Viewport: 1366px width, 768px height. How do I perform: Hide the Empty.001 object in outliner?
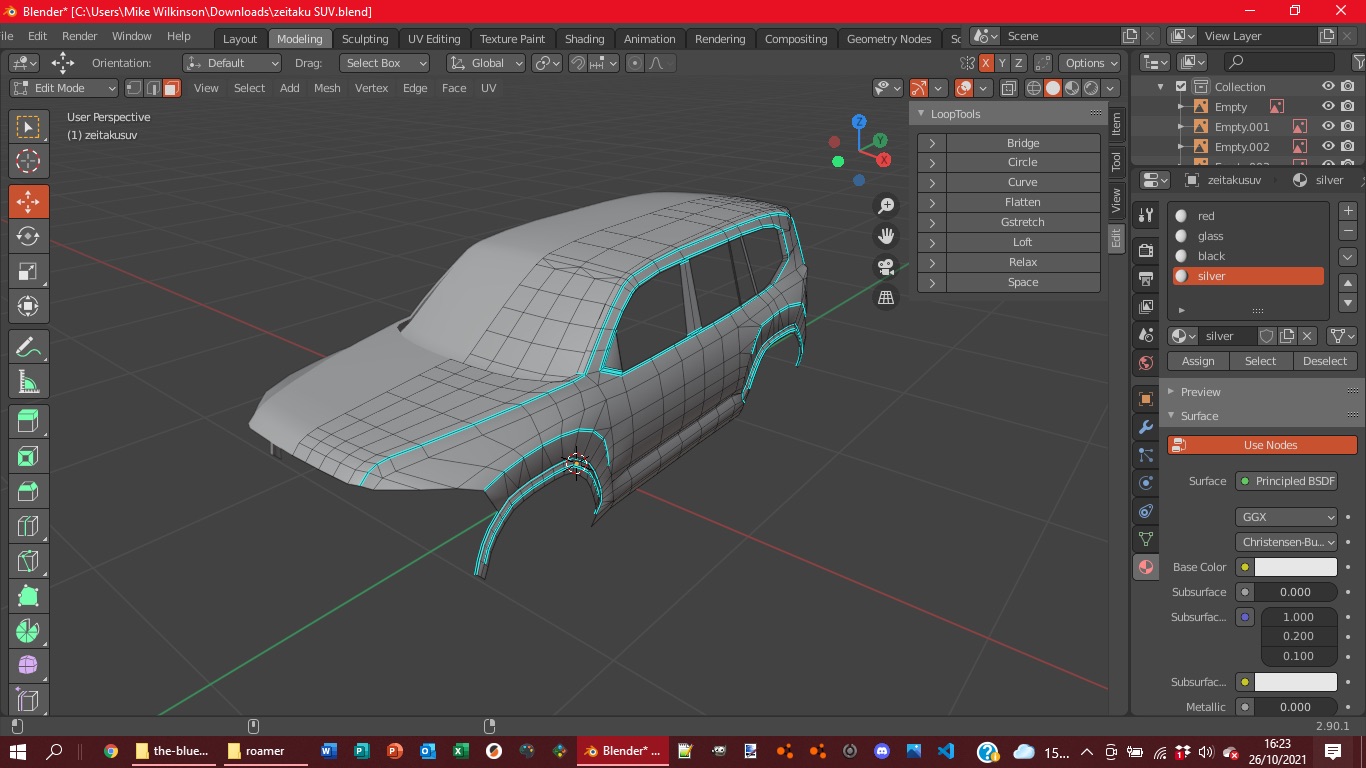1328,127
